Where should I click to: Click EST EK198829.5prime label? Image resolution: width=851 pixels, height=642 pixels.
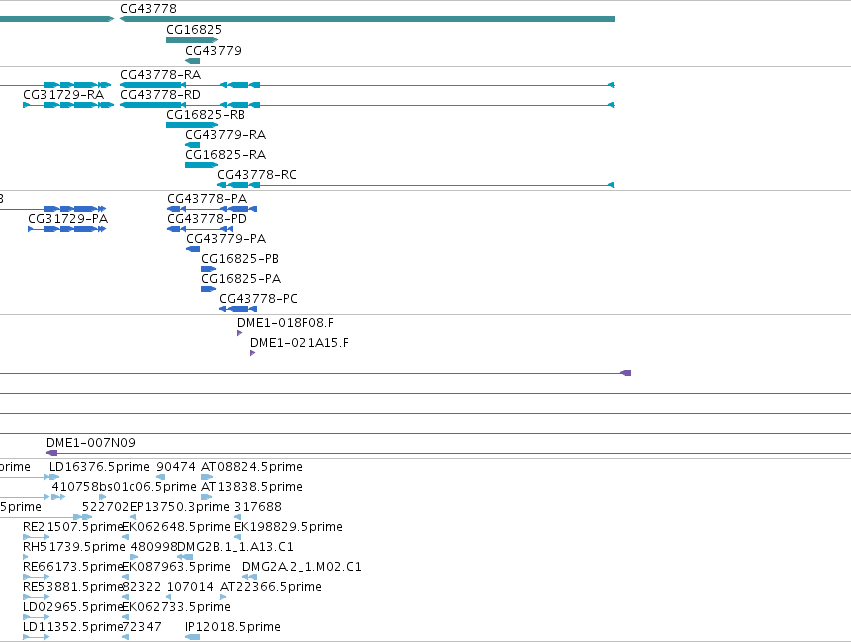[x=288, y=527]
